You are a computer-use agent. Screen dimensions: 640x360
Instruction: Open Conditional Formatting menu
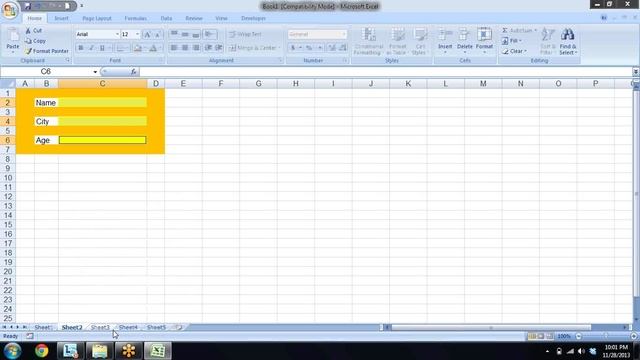[368, 41]
